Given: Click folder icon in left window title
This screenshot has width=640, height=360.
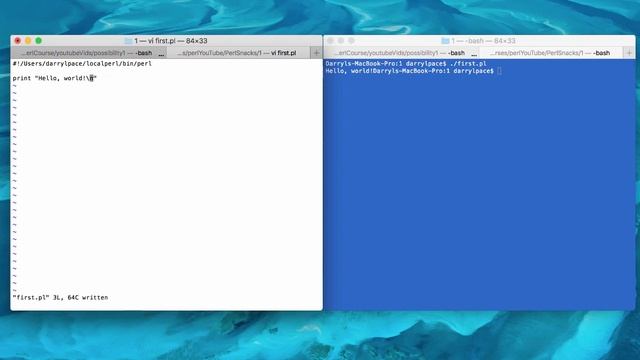Looking at the screenshot, I should tap(128, 41).
